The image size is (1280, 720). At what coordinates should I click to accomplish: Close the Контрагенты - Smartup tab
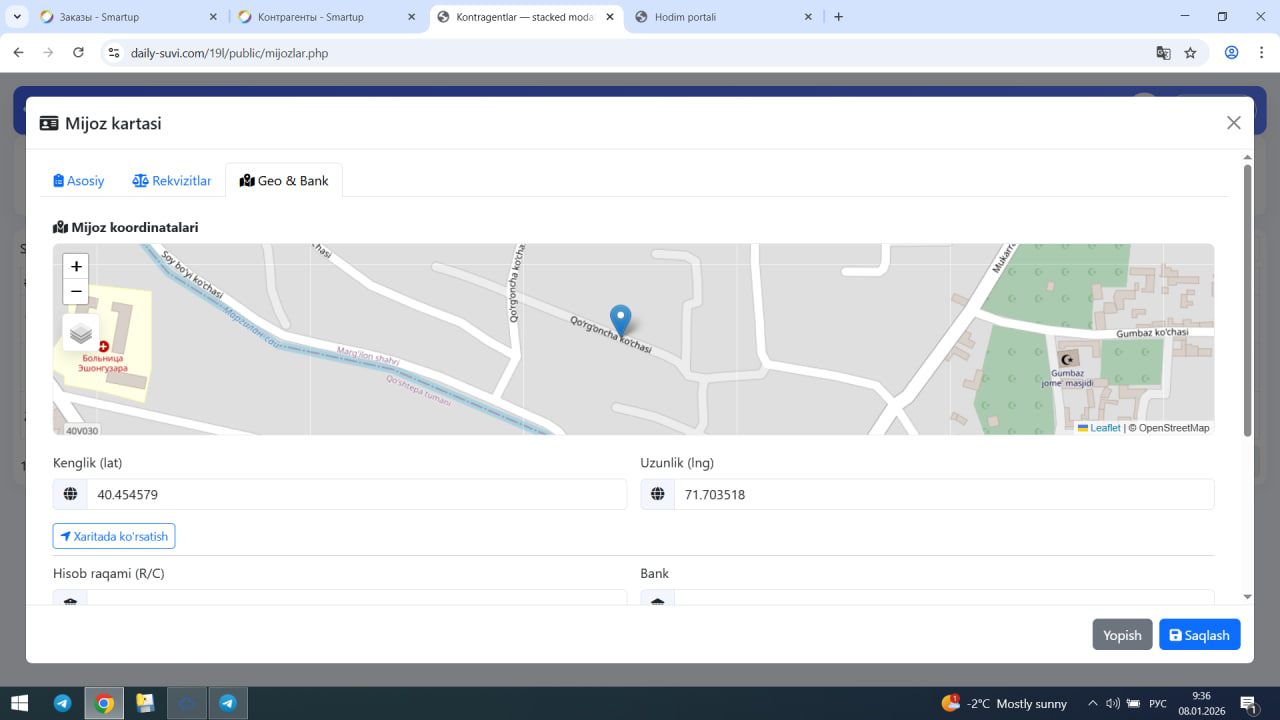click(x=411, y=17)
